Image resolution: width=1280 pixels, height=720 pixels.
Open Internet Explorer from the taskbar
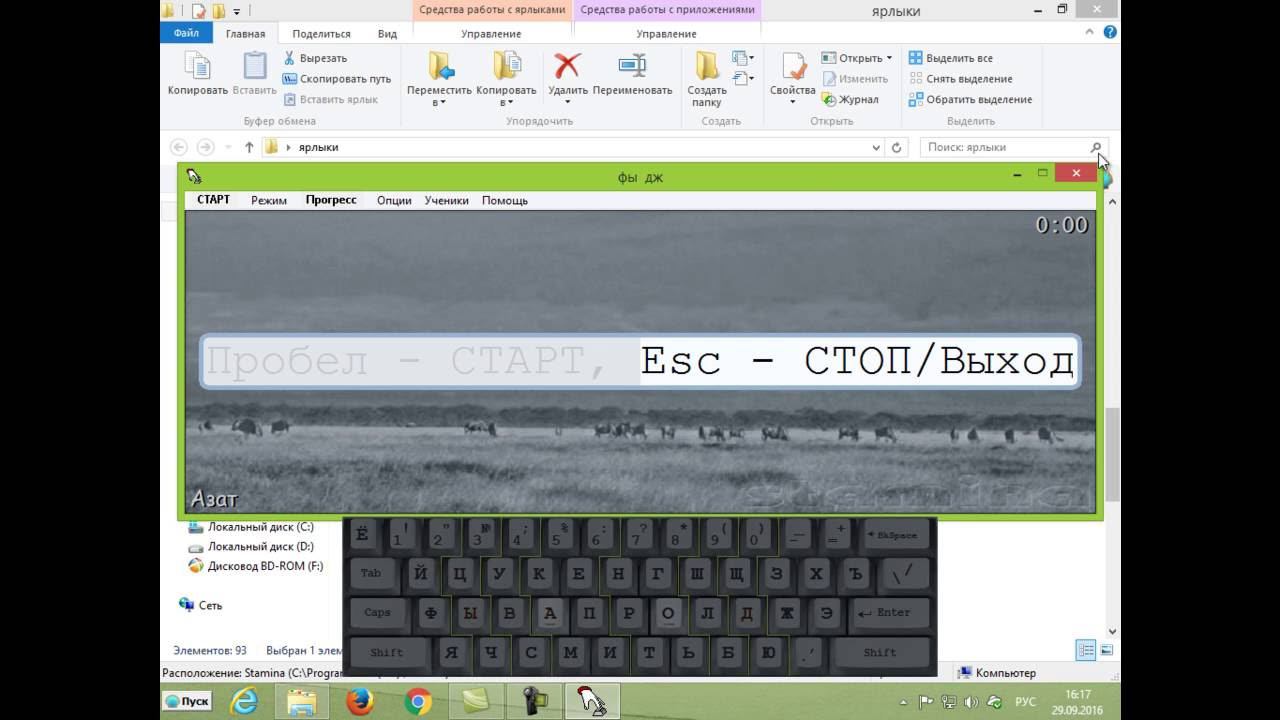(x=244, y=702)
